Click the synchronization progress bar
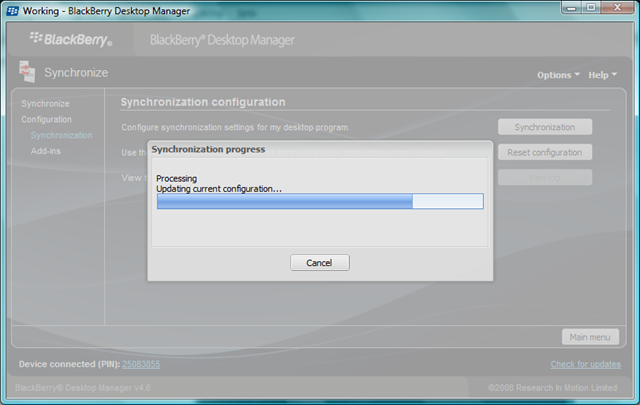This screenshot has width=640, height=405. (x=320, y=201)
